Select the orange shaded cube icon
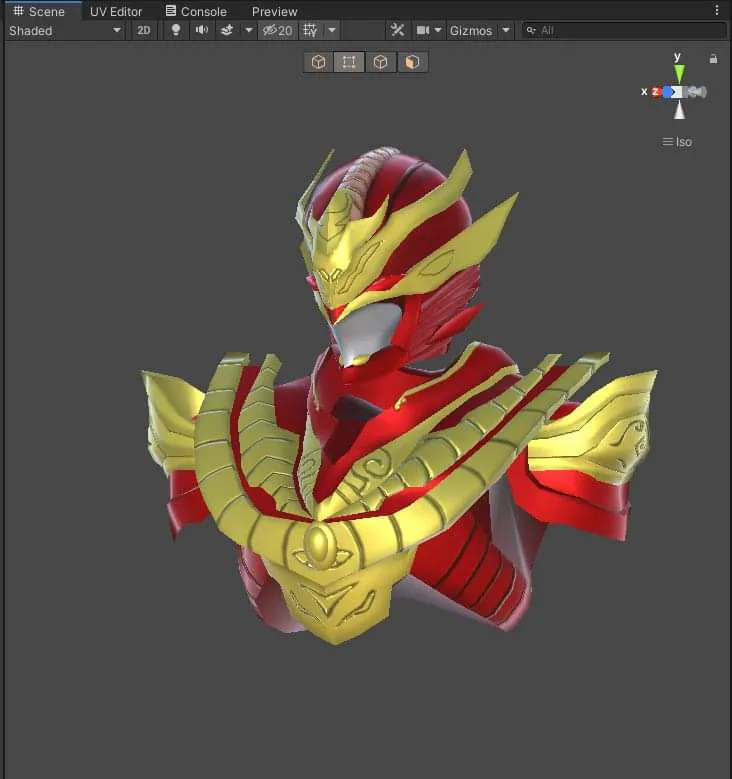 click(x=412, y=62)
